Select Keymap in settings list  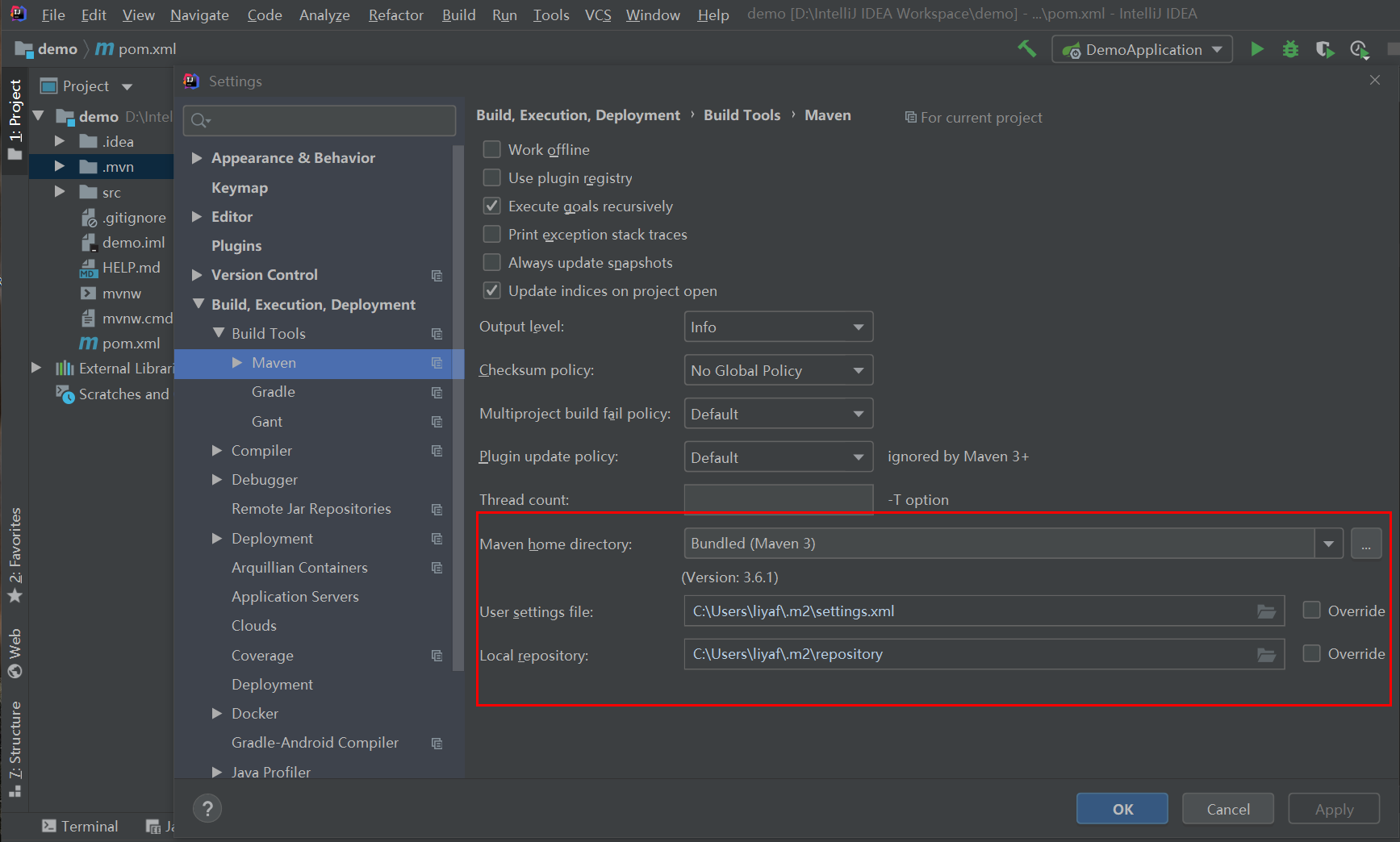click(x=239, y=187)
